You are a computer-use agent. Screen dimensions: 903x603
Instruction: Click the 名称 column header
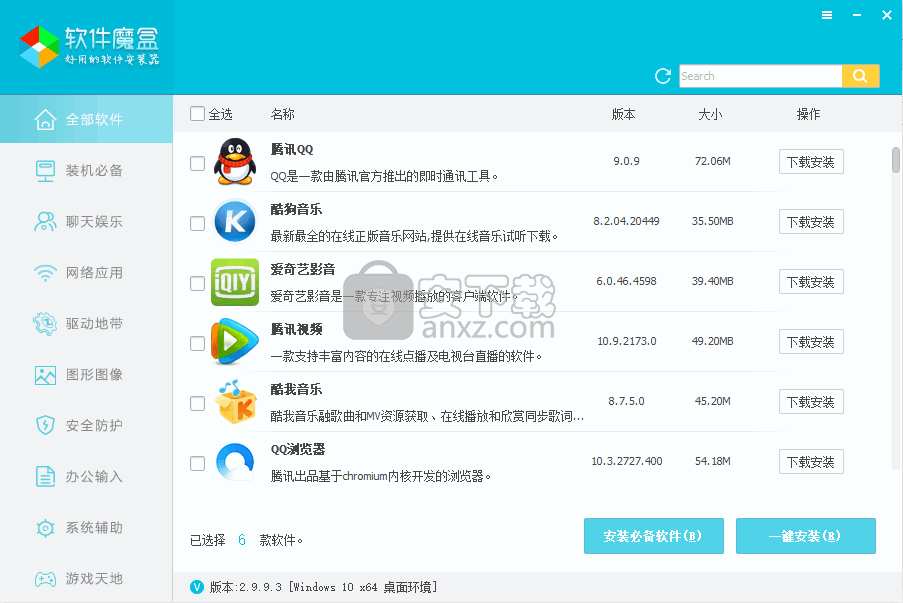[283, 114]
